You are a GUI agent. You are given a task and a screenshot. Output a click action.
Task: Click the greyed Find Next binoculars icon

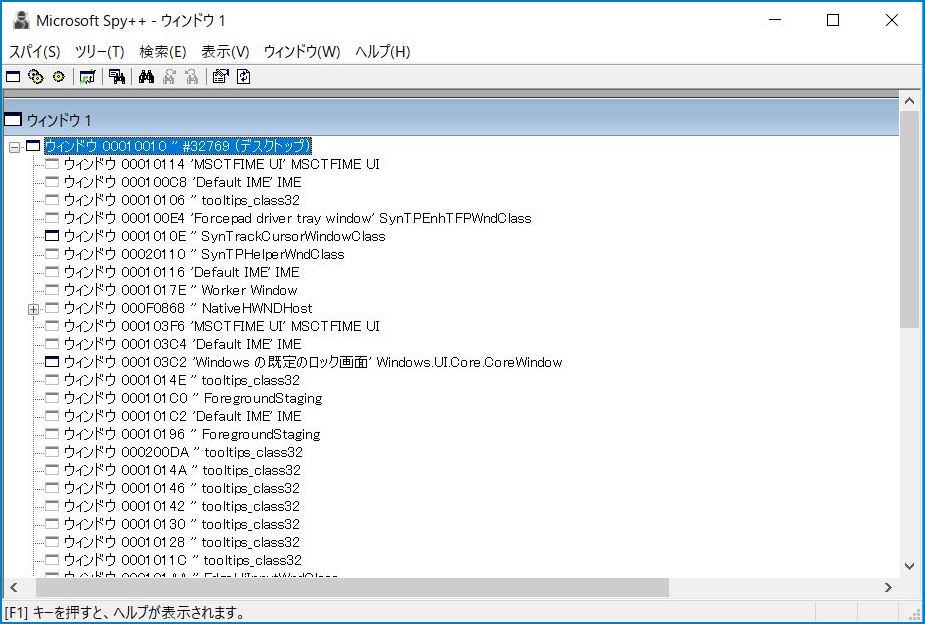pos(169,77)
